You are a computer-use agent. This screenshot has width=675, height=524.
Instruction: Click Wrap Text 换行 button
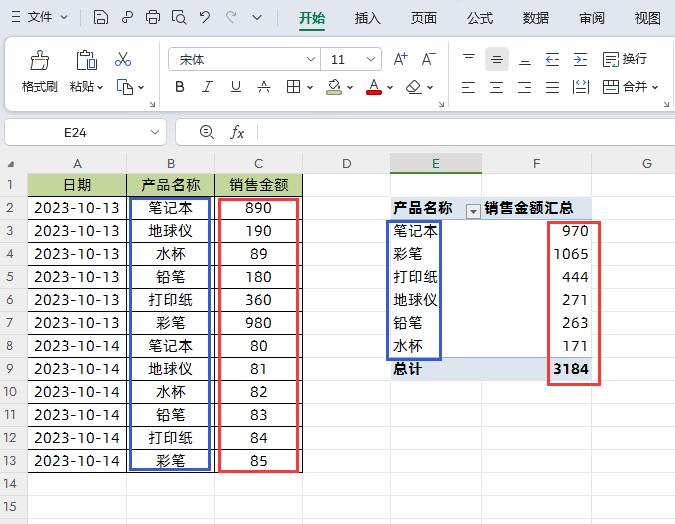pyautogui.click(x=625, y=59)
